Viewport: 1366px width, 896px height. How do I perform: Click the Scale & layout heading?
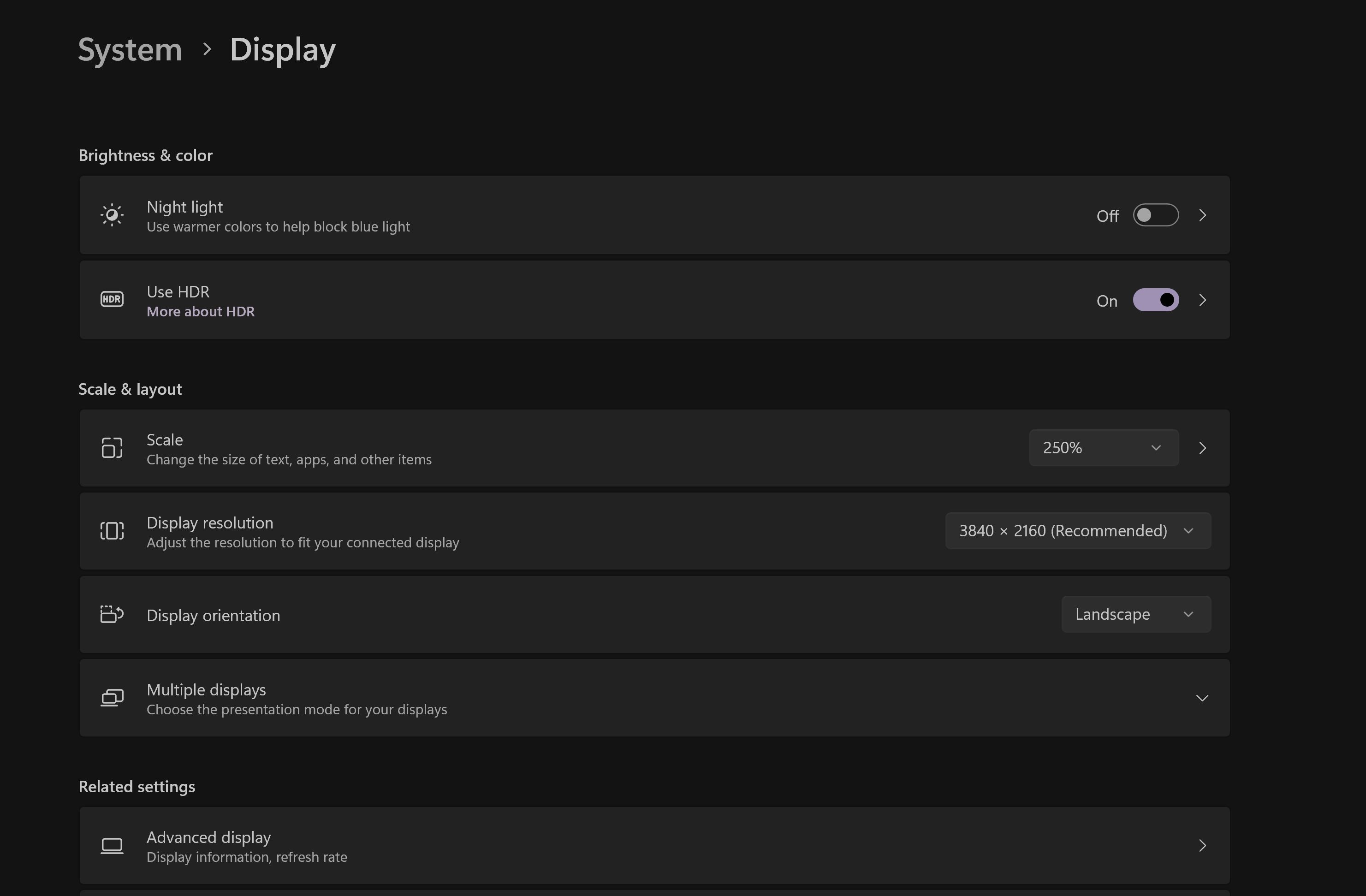(131, 389)
